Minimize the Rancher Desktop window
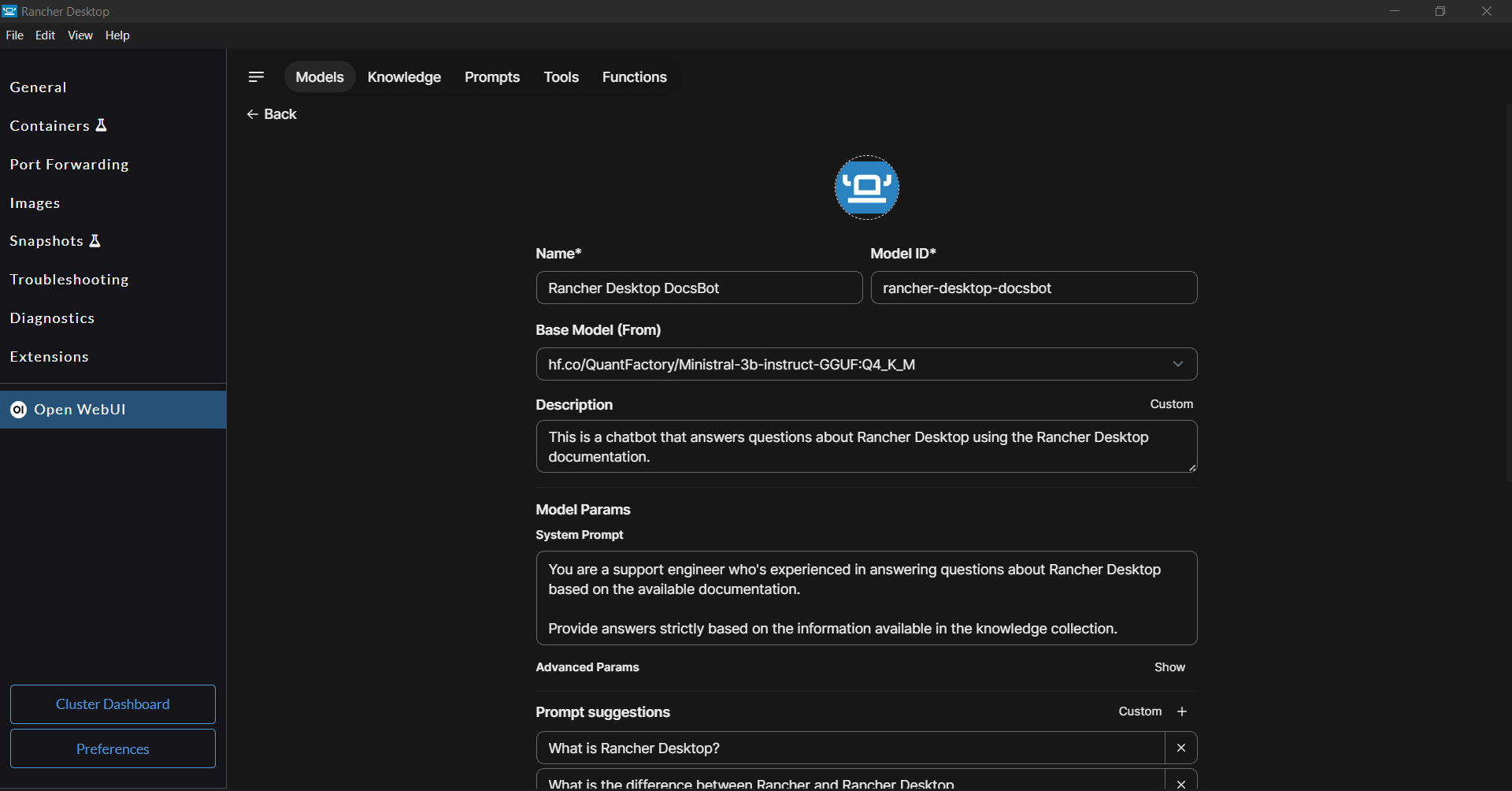This screenshot has height=791, width=1512. click(x=1395, y=11)
